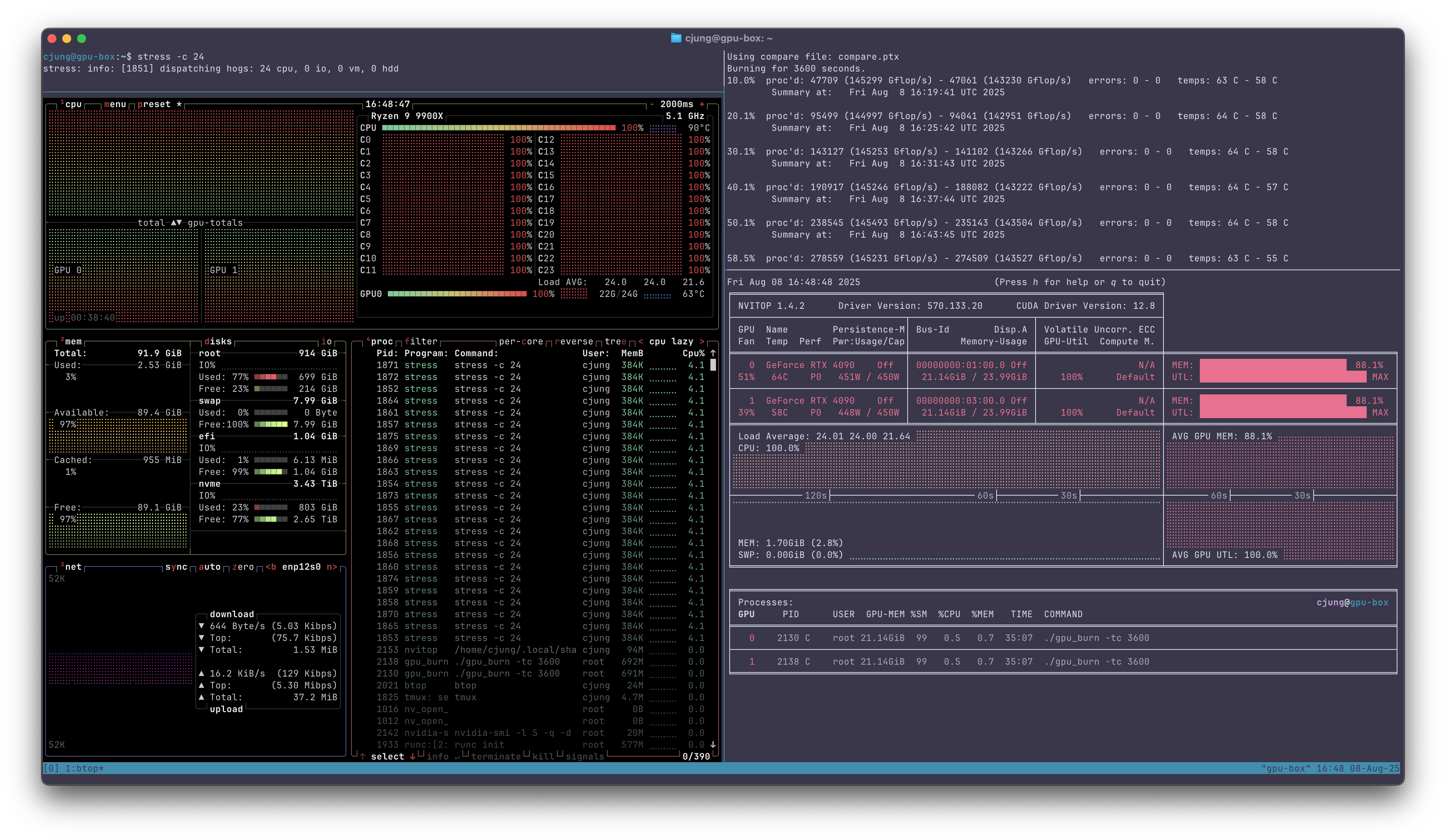Click the '-' to decrease 2000ms update interval

651,105
